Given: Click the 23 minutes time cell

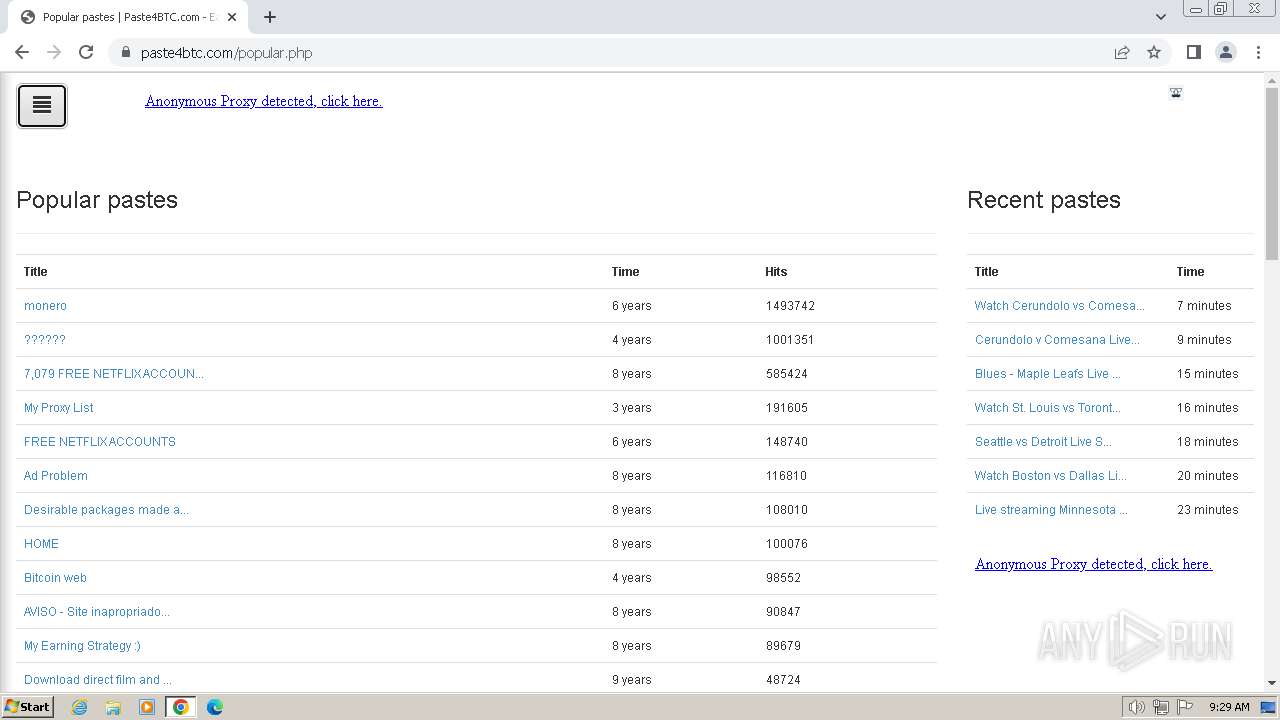Looking at the screenshot, I should tap(1208, 510).
